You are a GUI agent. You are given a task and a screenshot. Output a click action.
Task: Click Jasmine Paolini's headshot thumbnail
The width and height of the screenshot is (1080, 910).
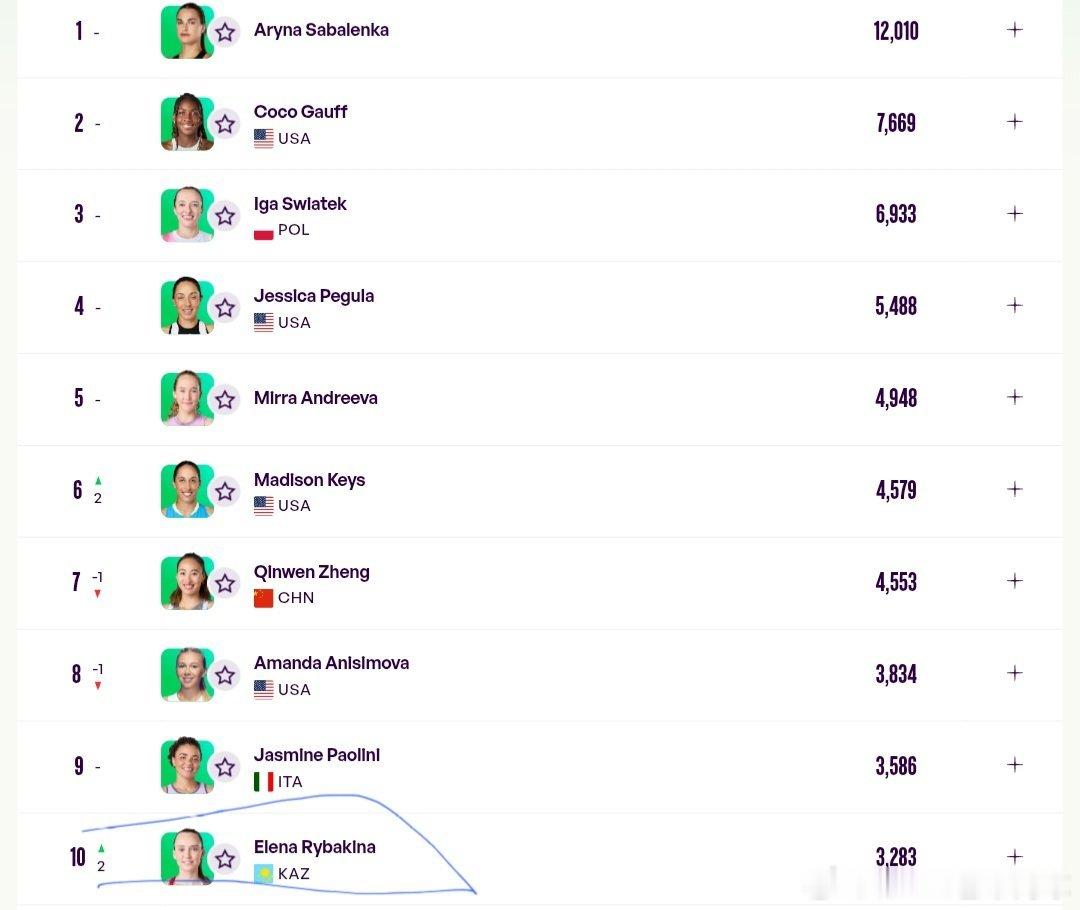[187, 765]
